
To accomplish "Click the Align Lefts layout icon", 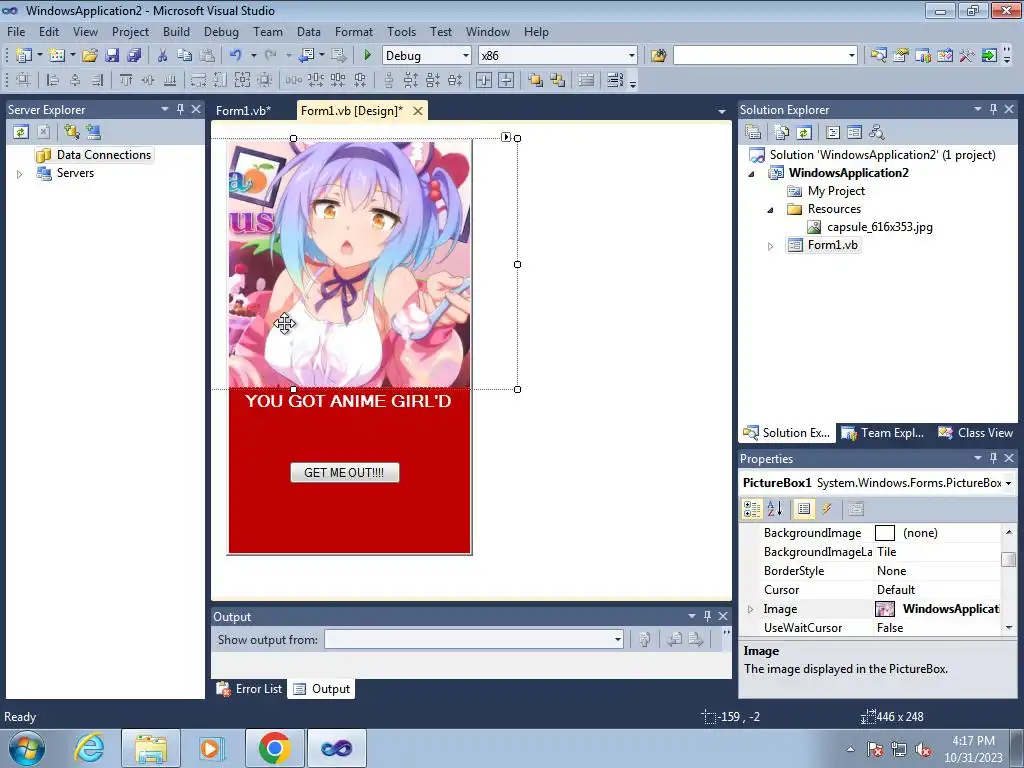I will pos(53,80).
